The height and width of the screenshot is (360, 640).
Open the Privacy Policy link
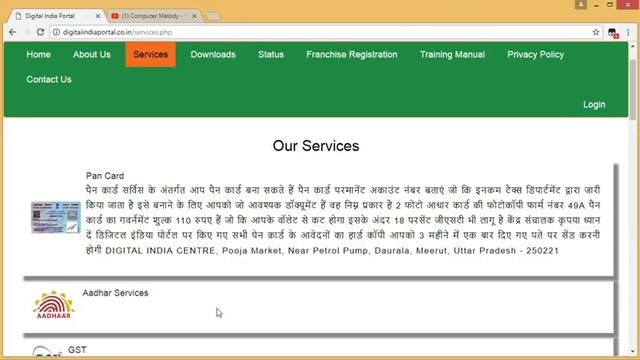coord(536,55)
